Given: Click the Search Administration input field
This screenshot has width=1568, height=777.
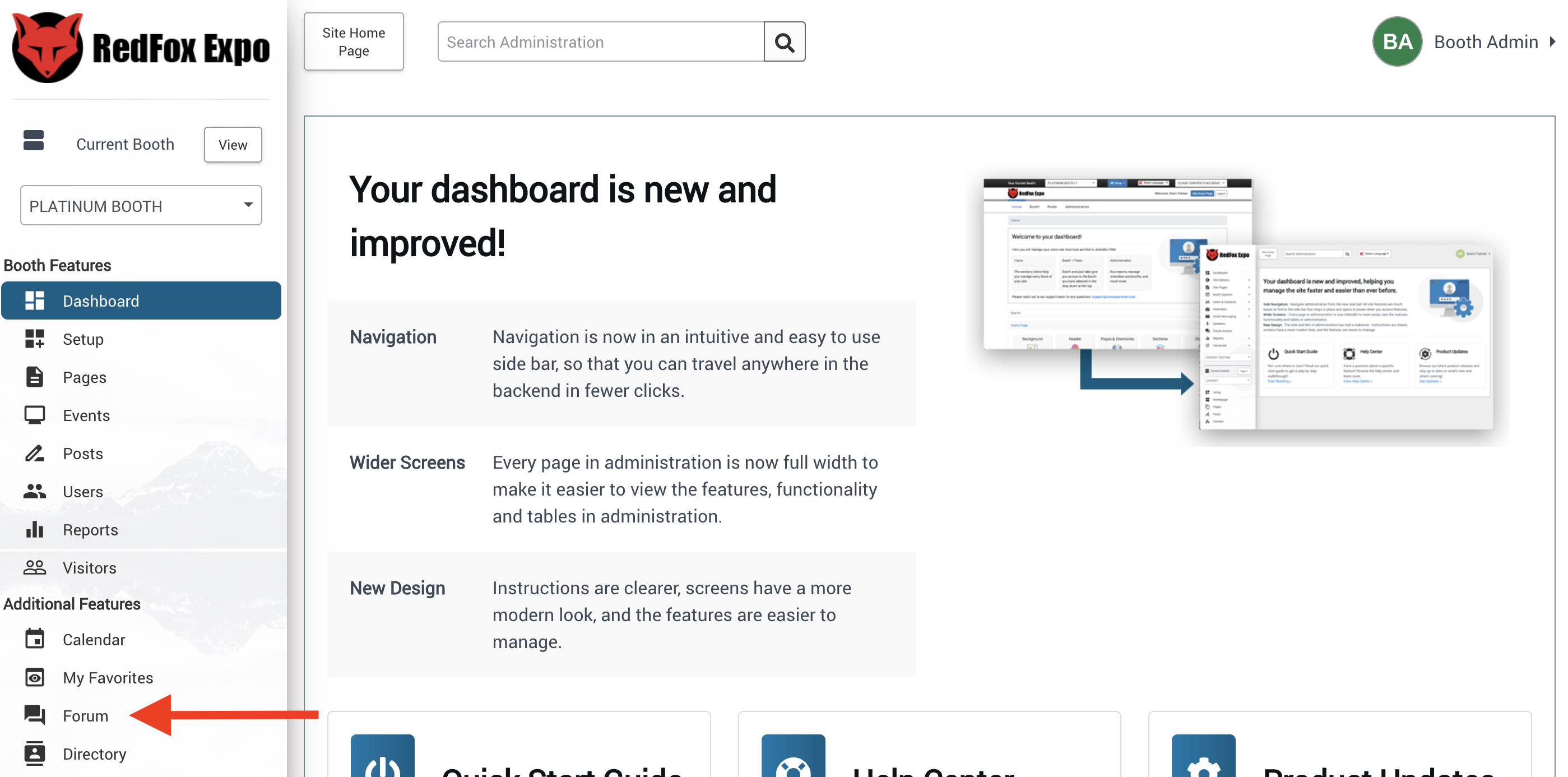Looking at the screenshot, I should click(601, 42).
